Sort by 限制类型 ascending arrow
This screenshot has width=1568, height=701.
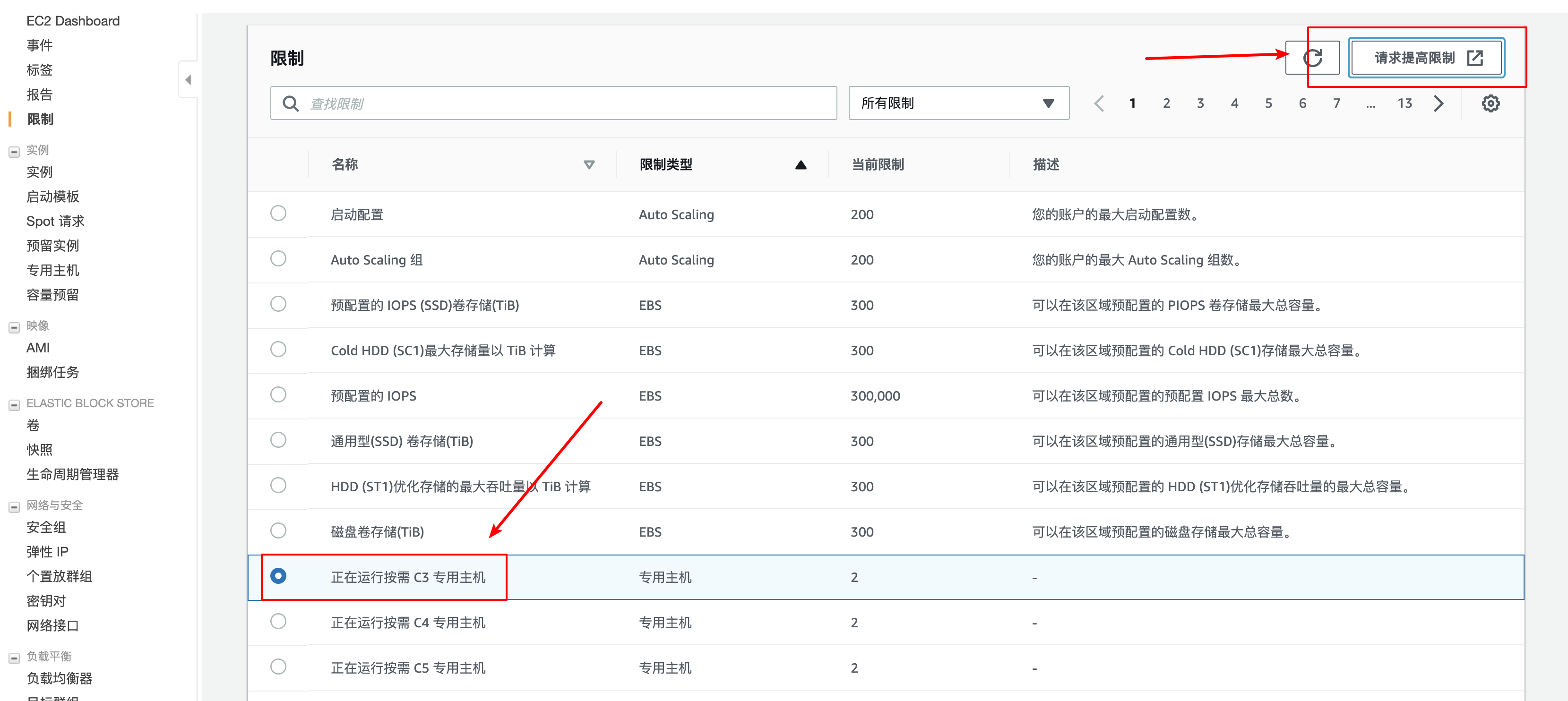801,165
